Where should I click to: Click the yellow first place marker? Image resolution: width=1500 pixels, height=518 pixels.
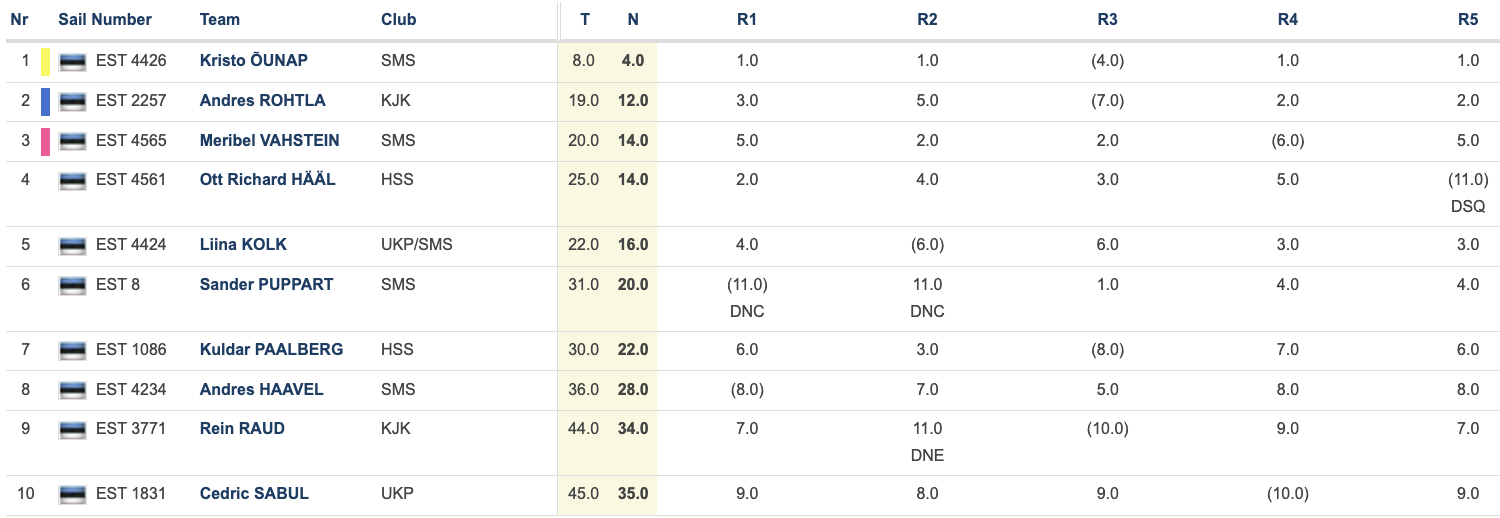pyautogui.click(x=45, y=62)
